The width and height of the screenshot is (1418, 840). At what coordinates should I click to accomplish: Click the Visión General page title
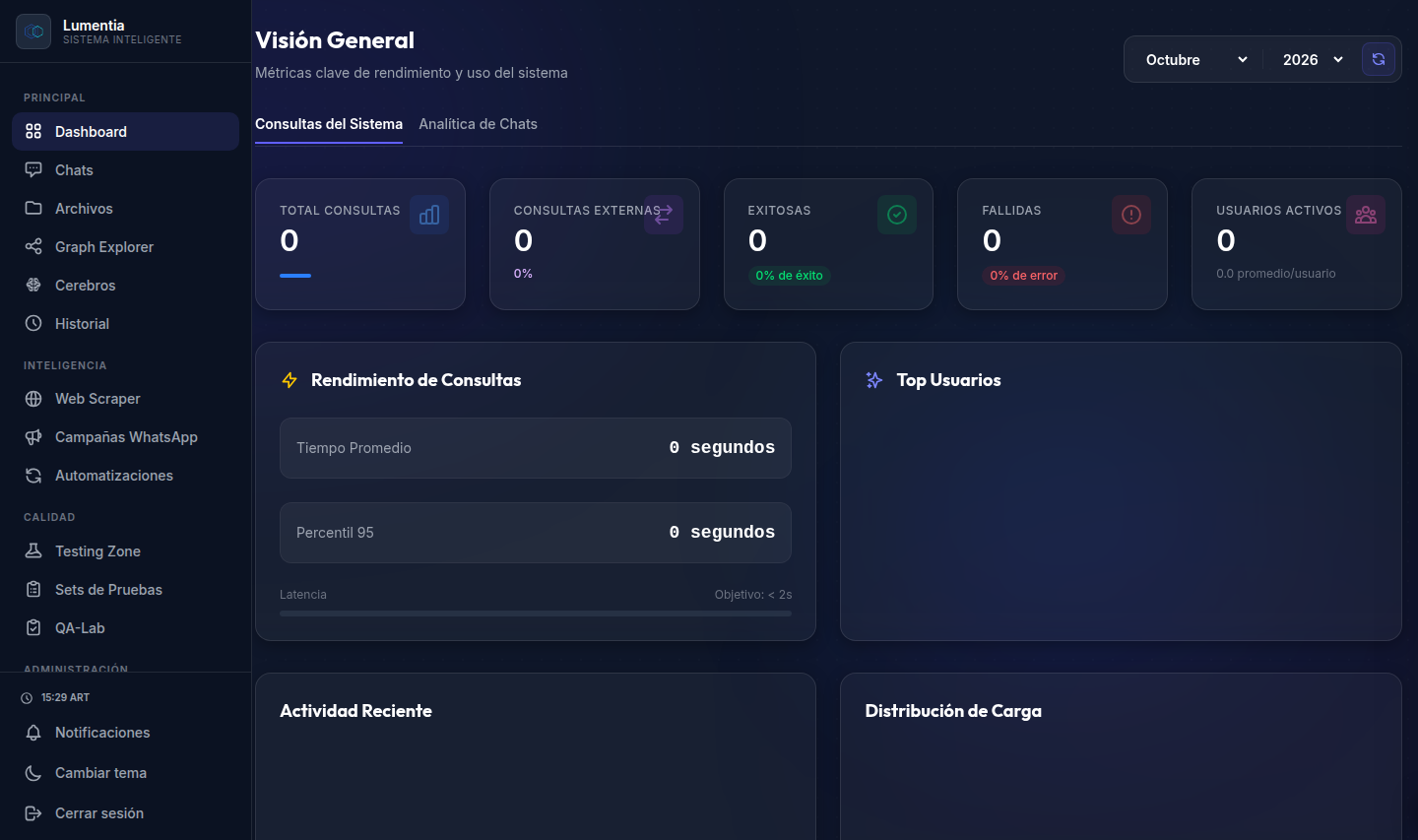pyautogui.click(x=335, y=40)
